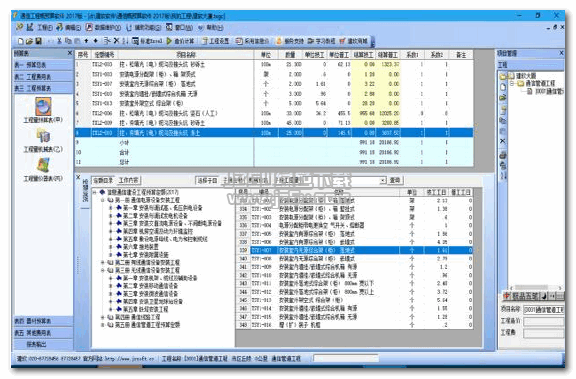Open 学习教程 tutorial toolbar button
This screenshot has width=576, height=379.
pyautogui.click(x=321, y=41)
